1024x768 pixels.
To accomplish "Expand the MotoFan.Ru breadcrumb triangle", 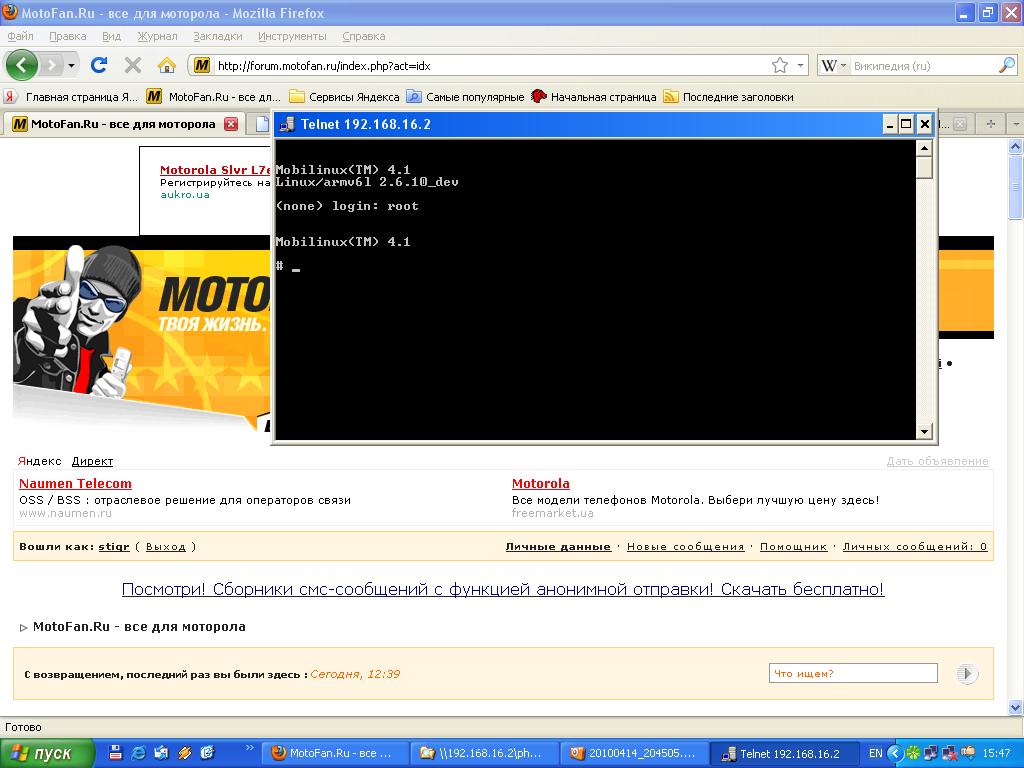I will (x=24, y=628).
